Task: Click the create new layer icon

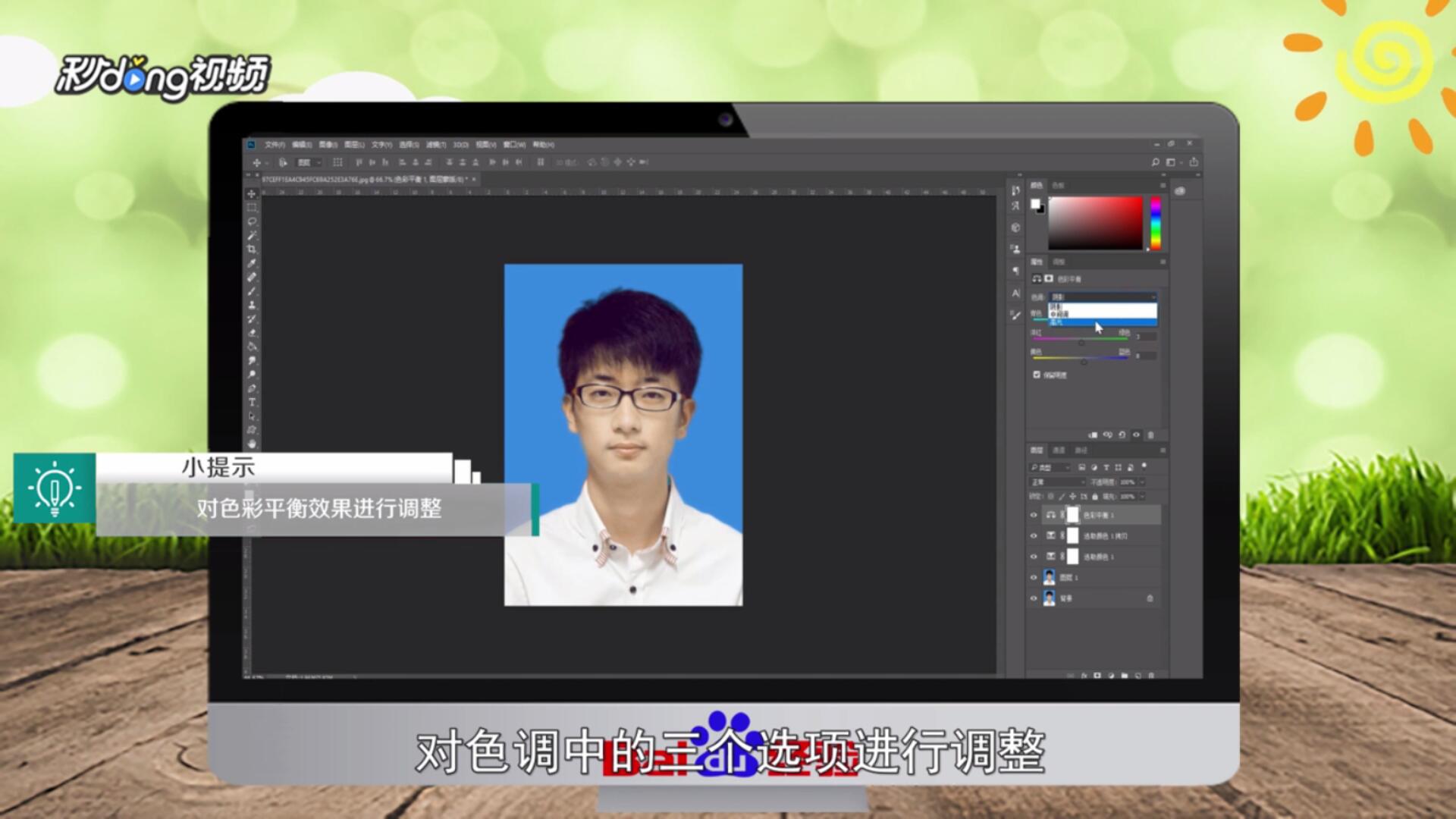Action: point(1138,675)
